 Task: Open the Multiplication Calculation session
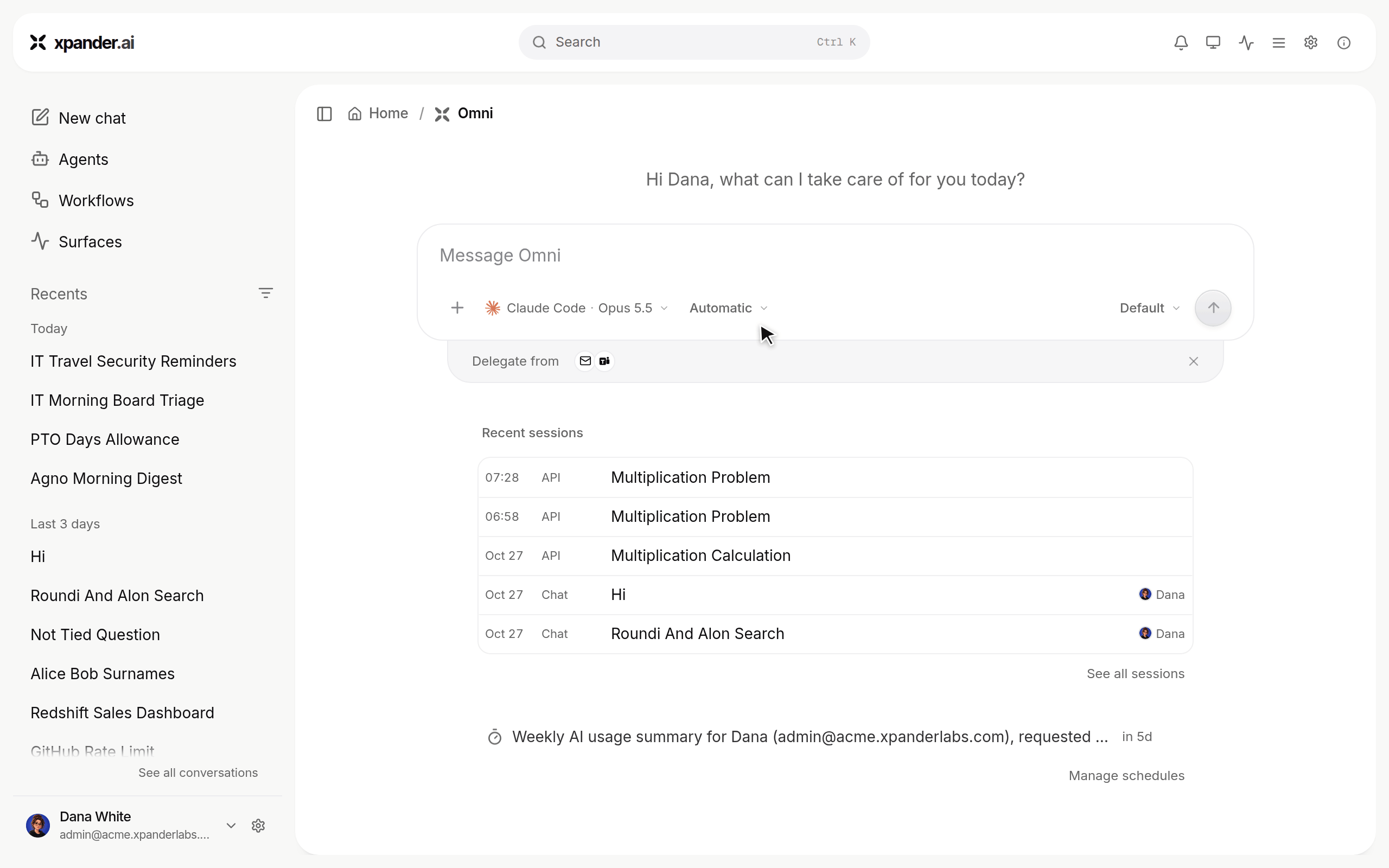[835, 556]
